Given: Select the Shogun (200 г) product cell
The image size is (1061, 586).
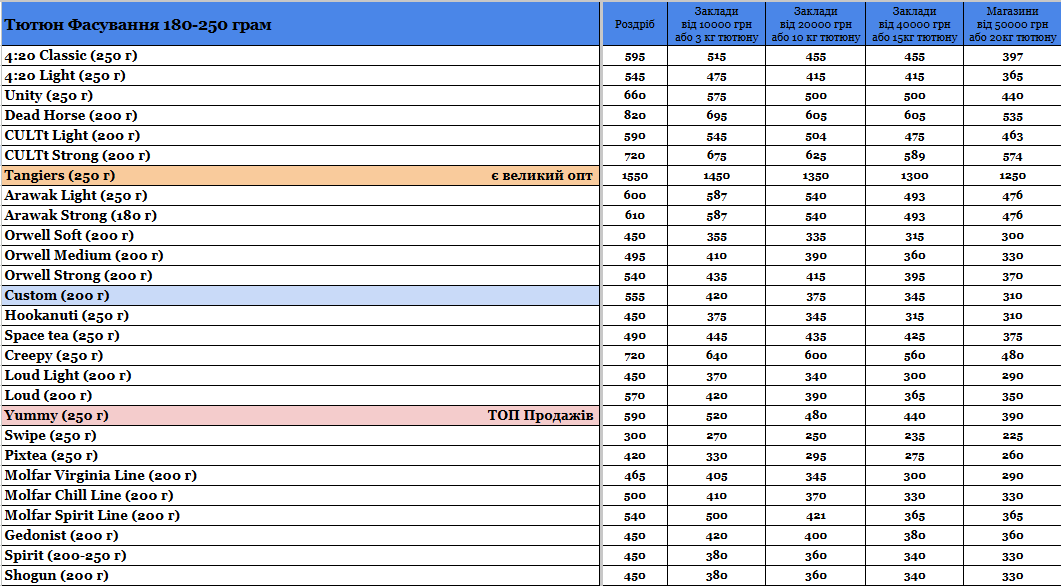Looking at the screenshot, I should [300, 576].
